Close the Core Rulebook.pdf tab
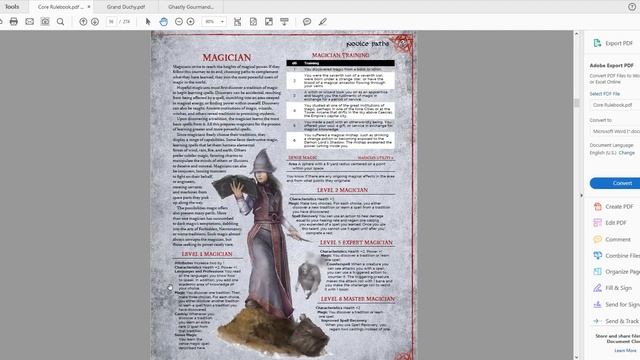 click(x=89, y=7)
